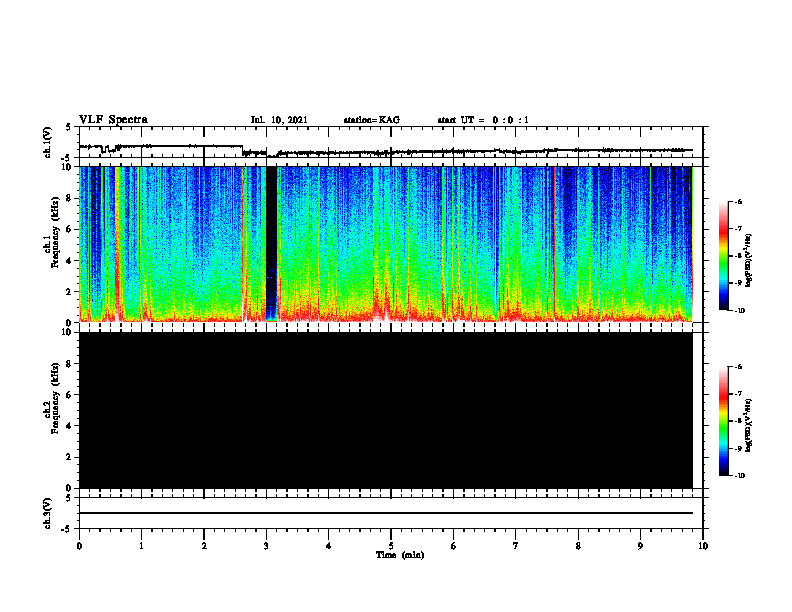This screenshot has height=612, width=792.
Task: Click the "station=KAG" header text
Action: [x=371, y=120]
